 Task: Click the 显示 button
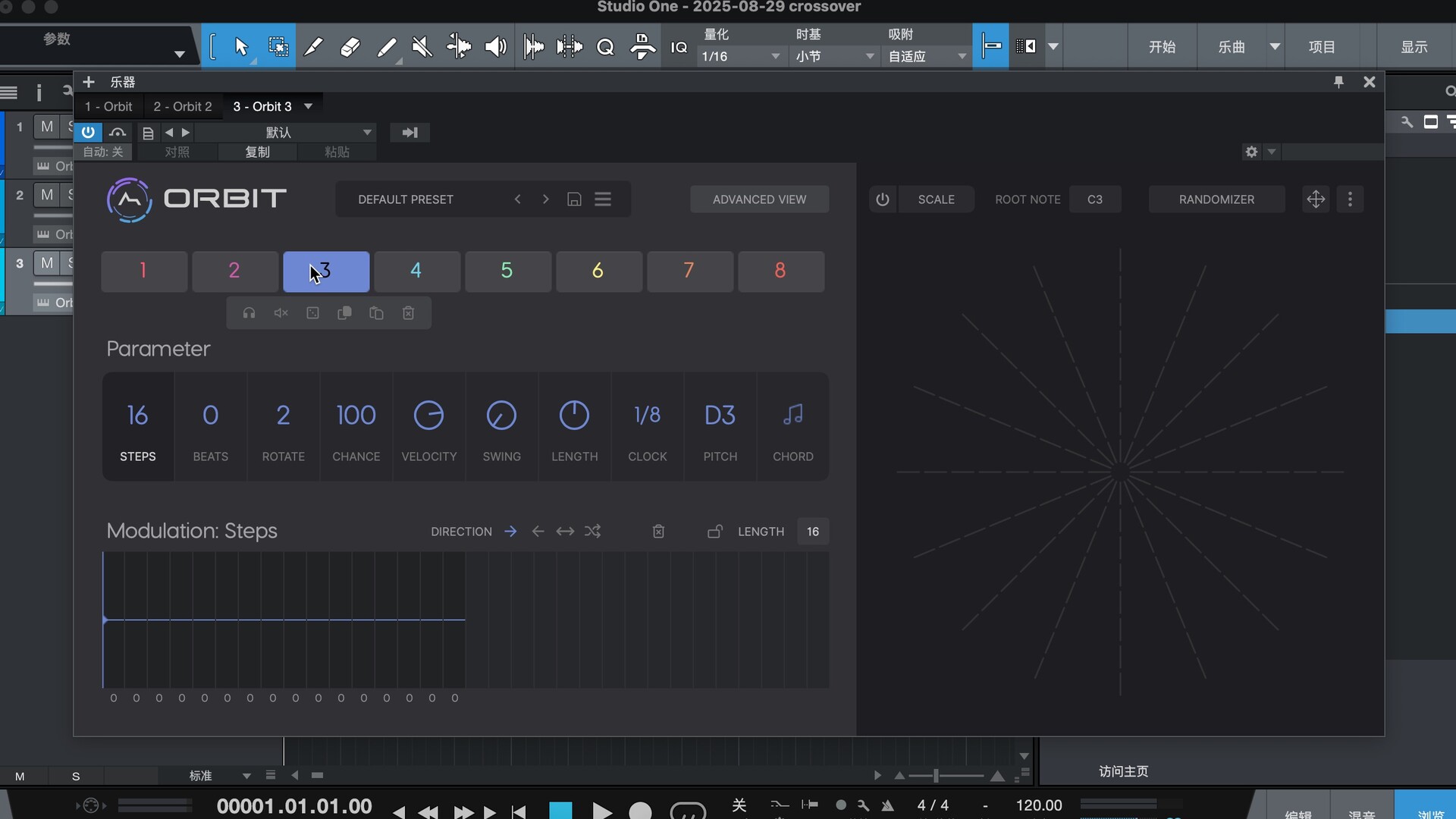[x=1414, y=47]
